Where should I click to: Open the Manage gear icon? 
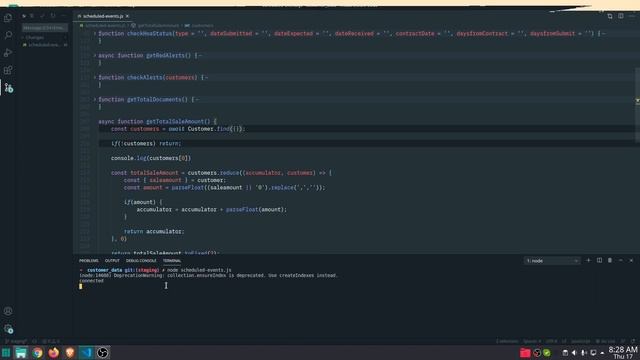coord(8,329)
